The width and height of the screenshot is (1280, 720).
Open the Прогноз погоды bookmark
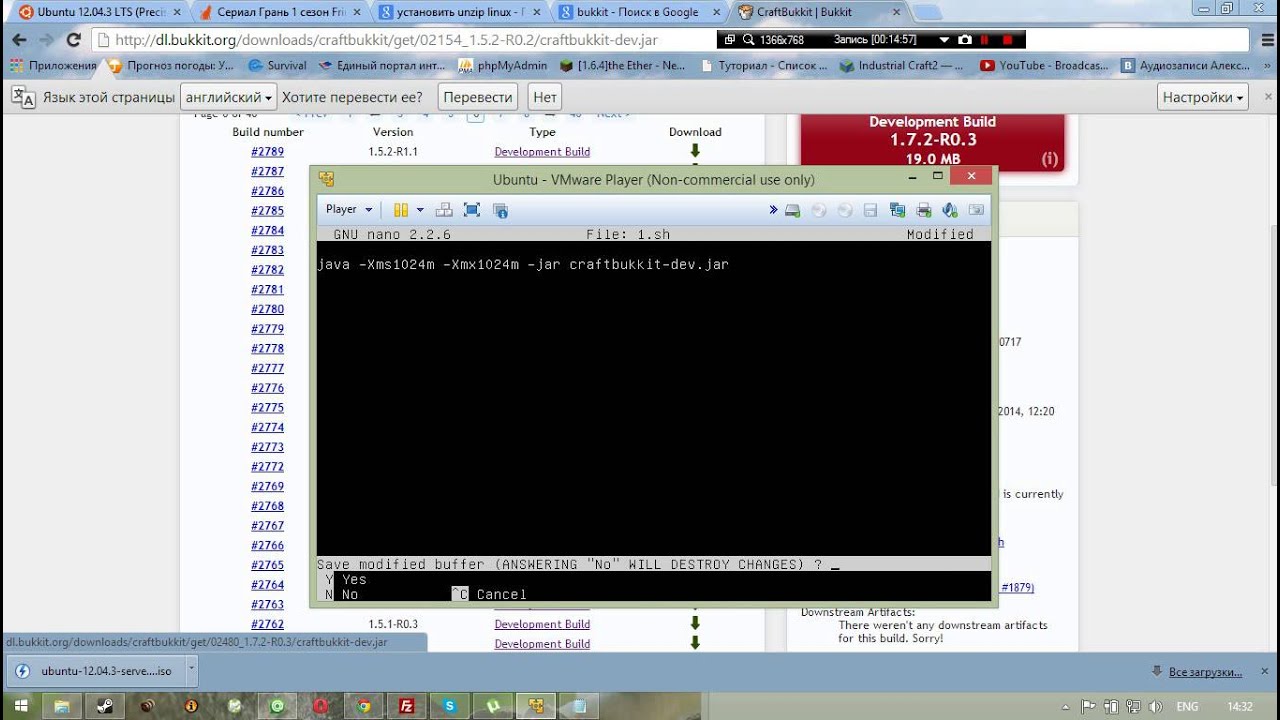(170, 66)
